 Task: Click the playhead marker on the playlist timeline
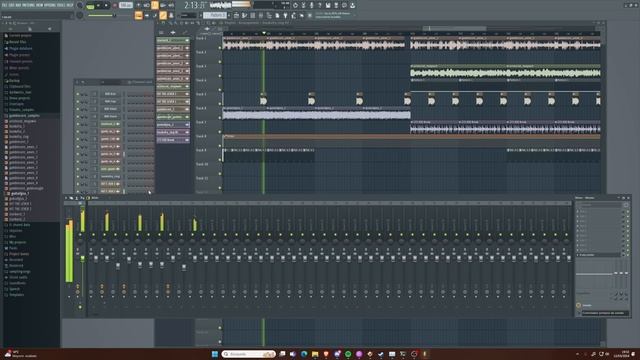click(264, 33)
